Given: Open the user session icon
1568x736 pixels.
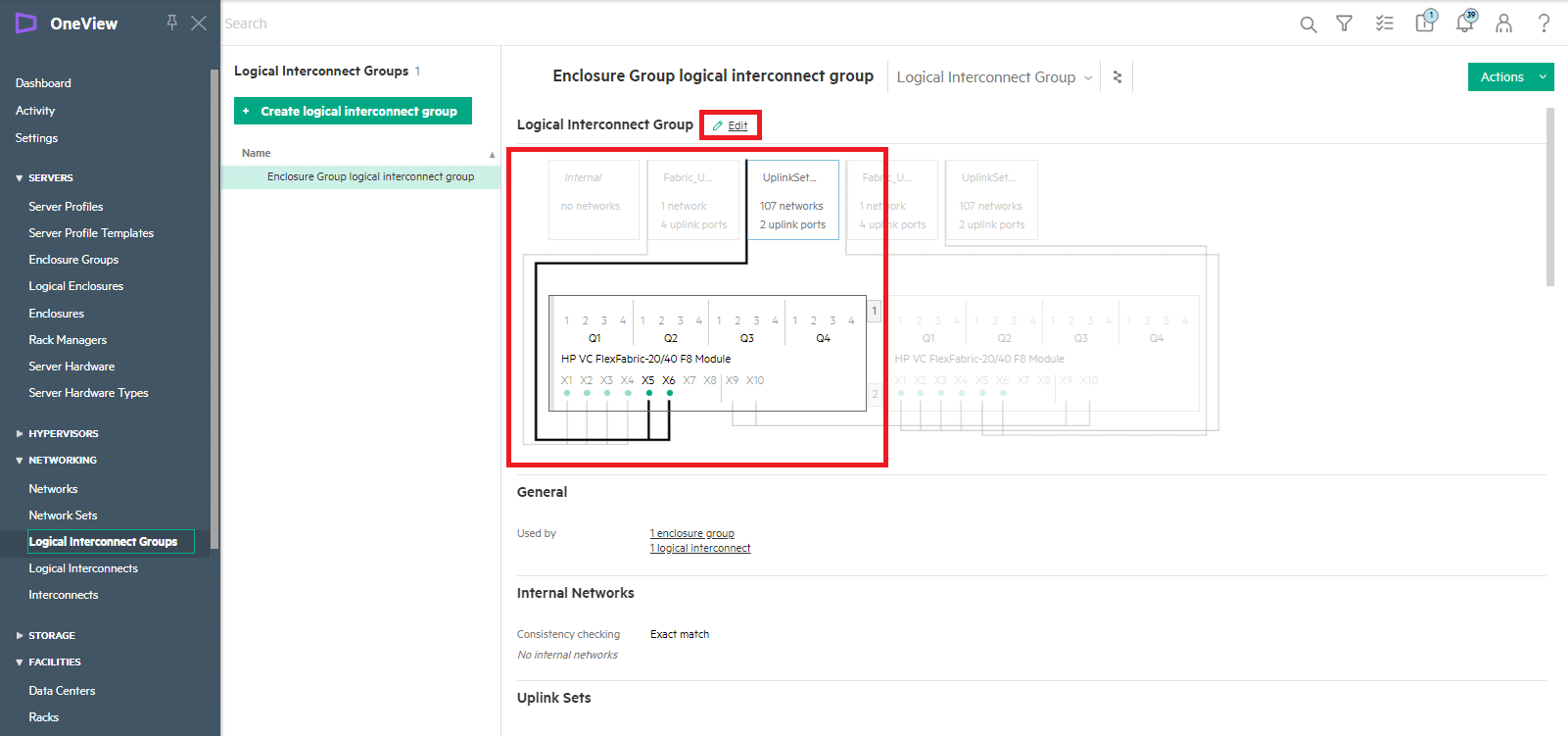Looking at the screenshot, I should pos(1503,24).
